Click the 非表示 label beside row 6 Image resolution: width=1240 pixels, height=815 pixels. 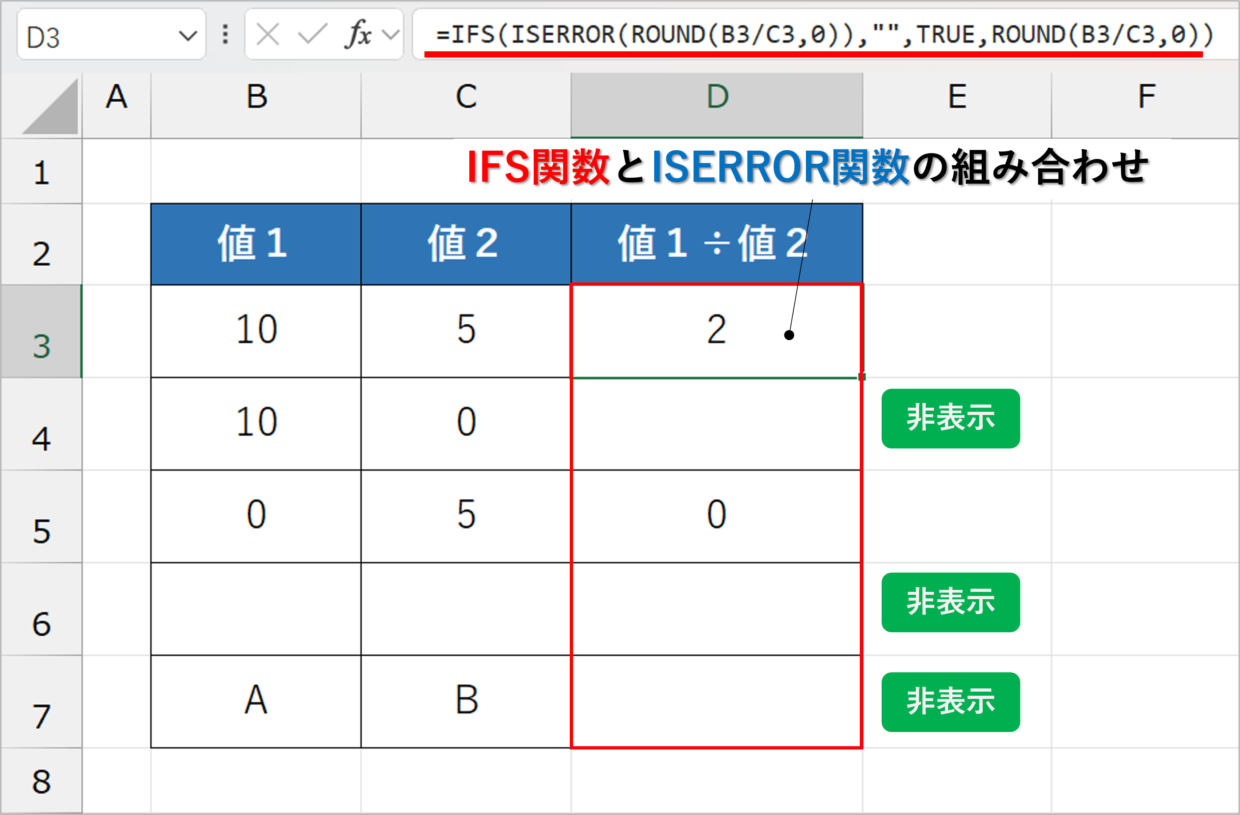[950, 602]
